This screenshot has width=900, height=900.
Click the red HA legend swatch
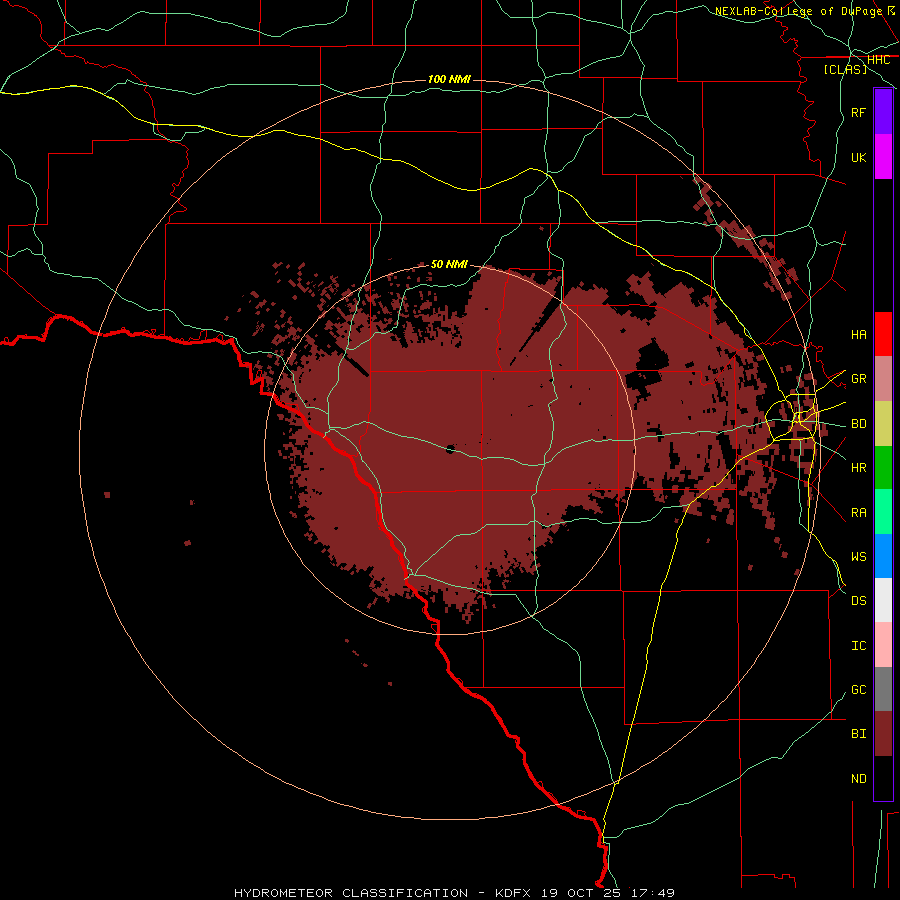tap(883, 334)
